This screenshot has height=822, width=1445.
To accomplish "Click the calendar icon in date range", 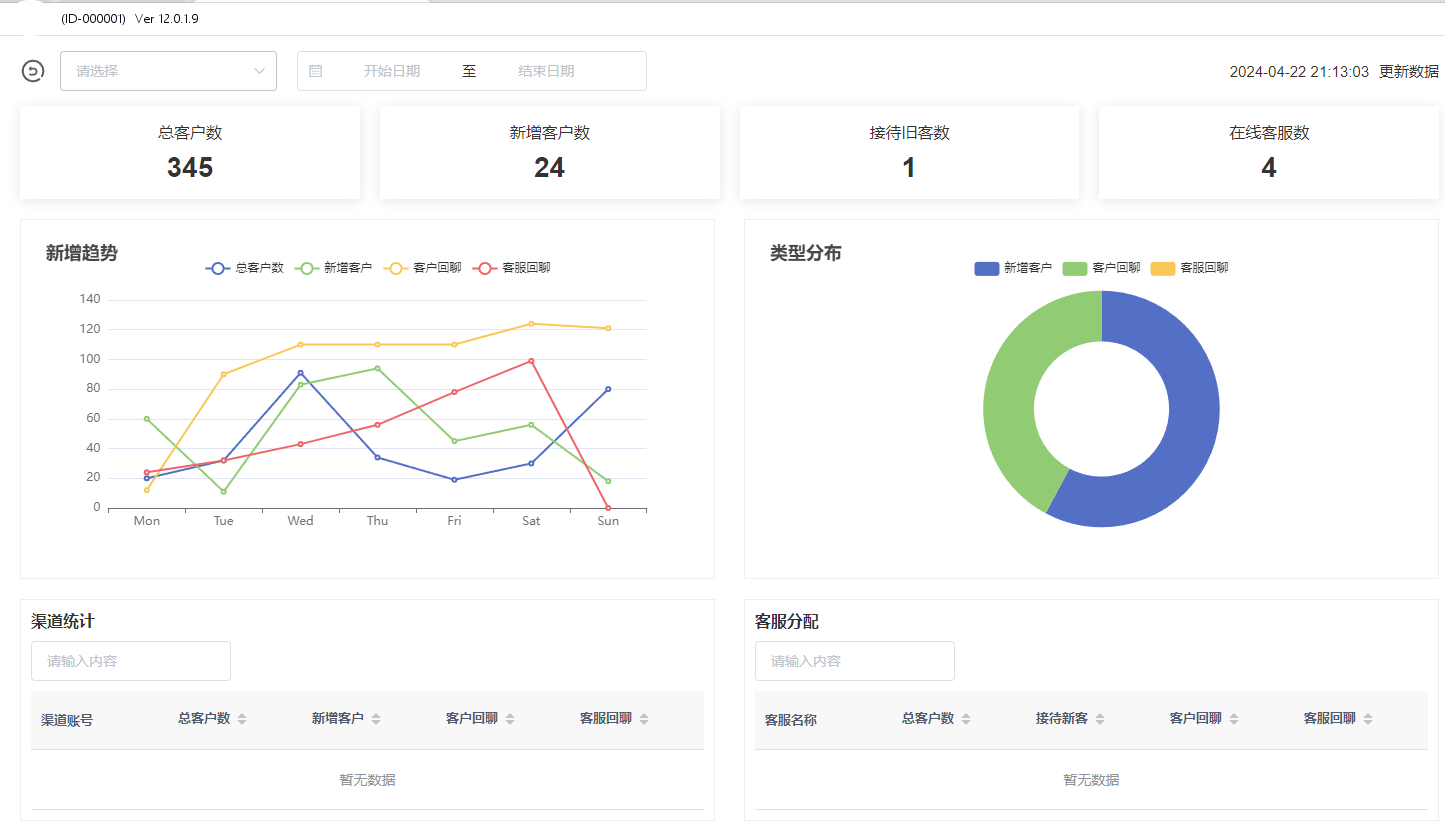I will click(315, 71).
